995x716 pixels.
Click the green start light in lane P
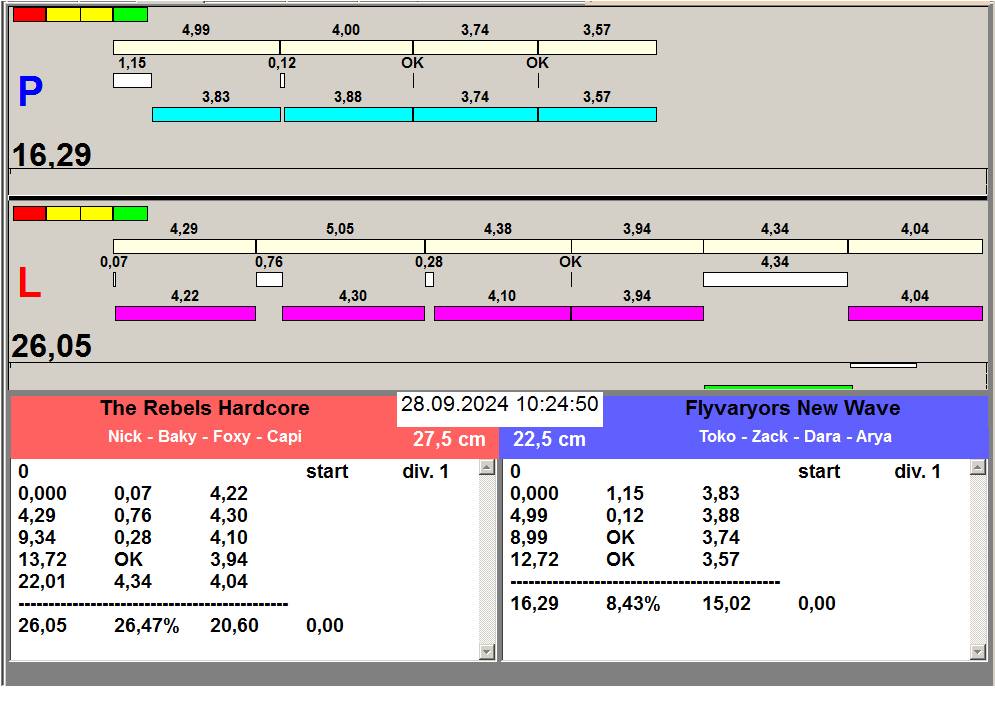coord(130,15)
